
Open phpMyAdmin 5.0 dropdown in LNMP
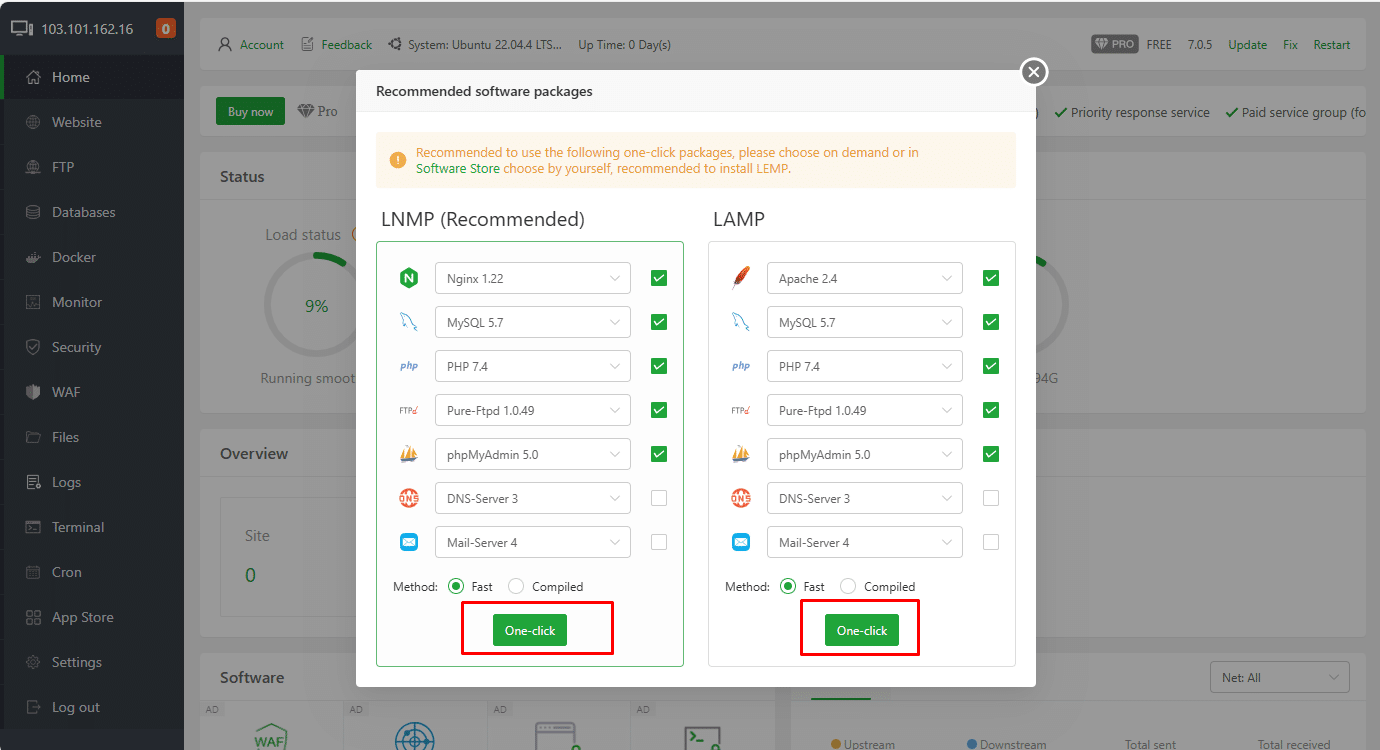(533, 454)
